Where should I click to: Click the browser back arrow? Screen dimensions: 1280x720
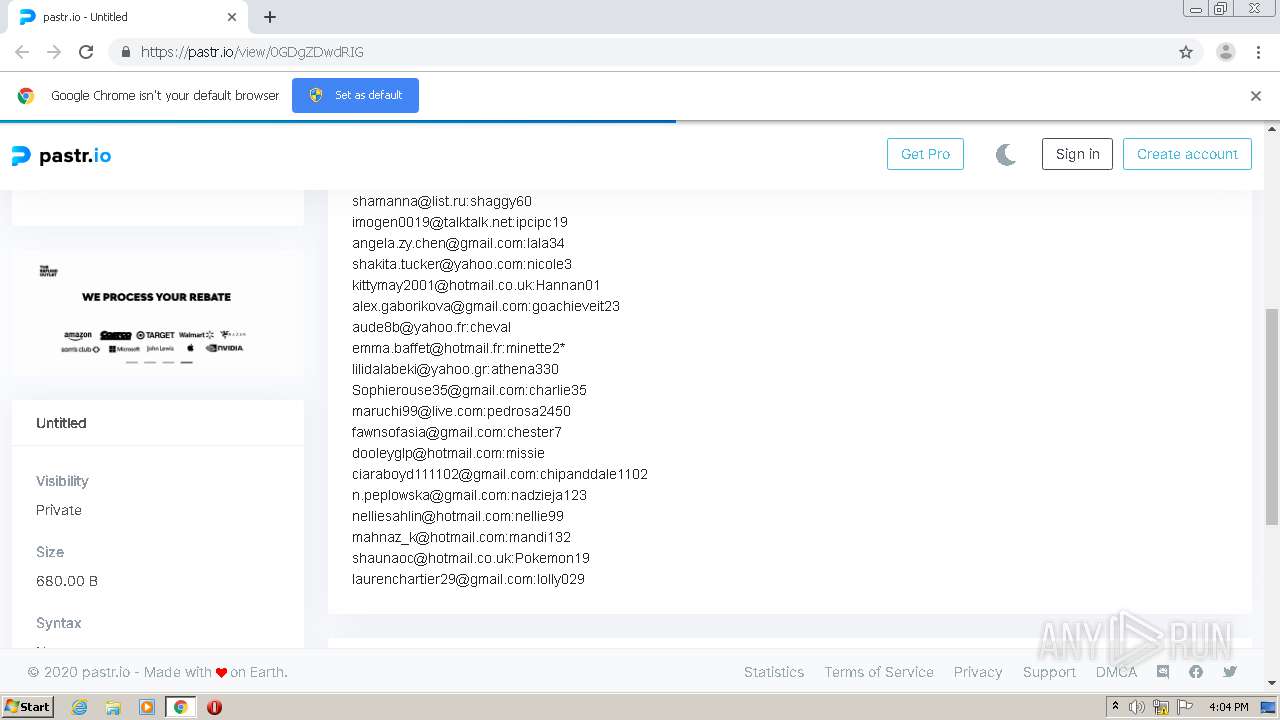coord(22,52)
